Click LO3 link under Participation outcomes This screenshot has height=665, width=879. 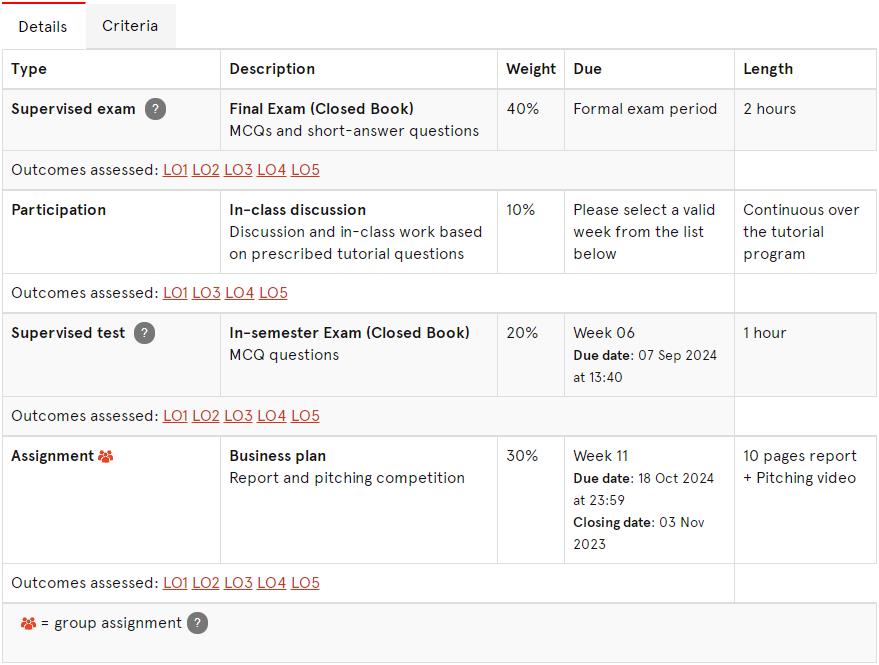206,293
